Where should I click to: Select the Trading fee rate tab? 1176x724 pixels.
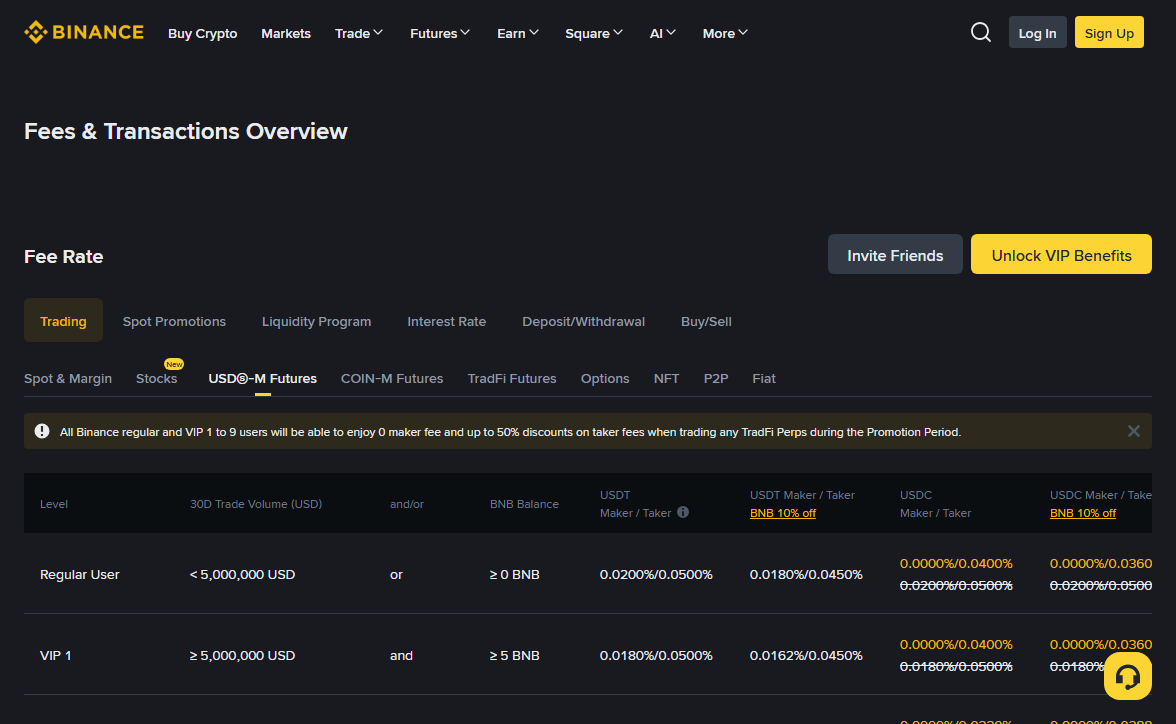[x=63, y=320]
